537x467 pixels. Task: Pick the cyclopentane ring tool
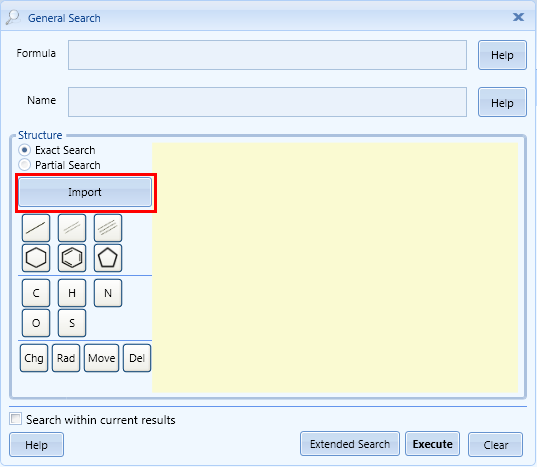click(x=108, y=258)
